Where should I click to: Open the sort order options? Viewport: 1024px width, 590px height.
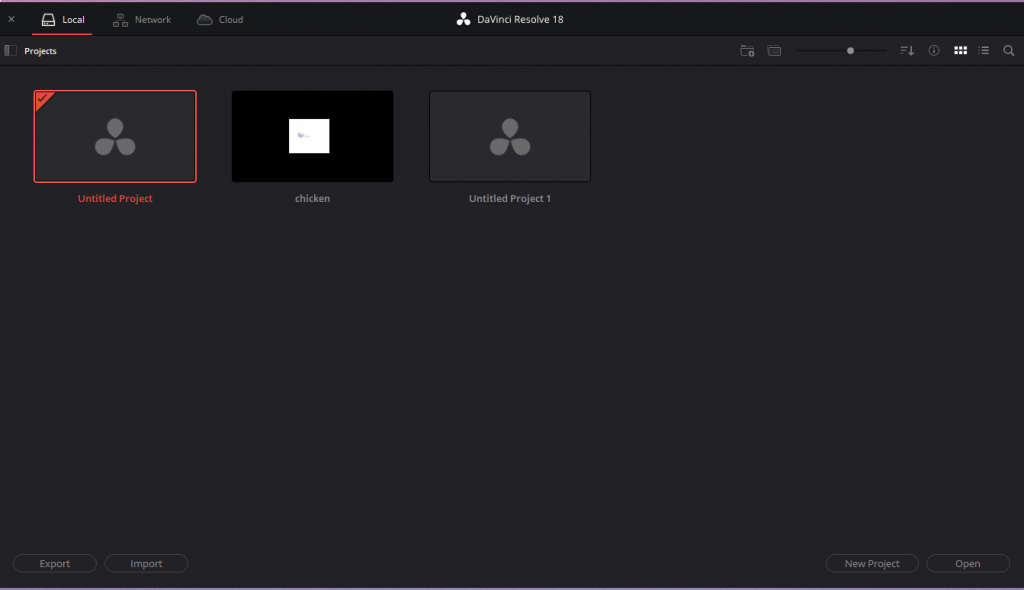click(x=907, y=50)
